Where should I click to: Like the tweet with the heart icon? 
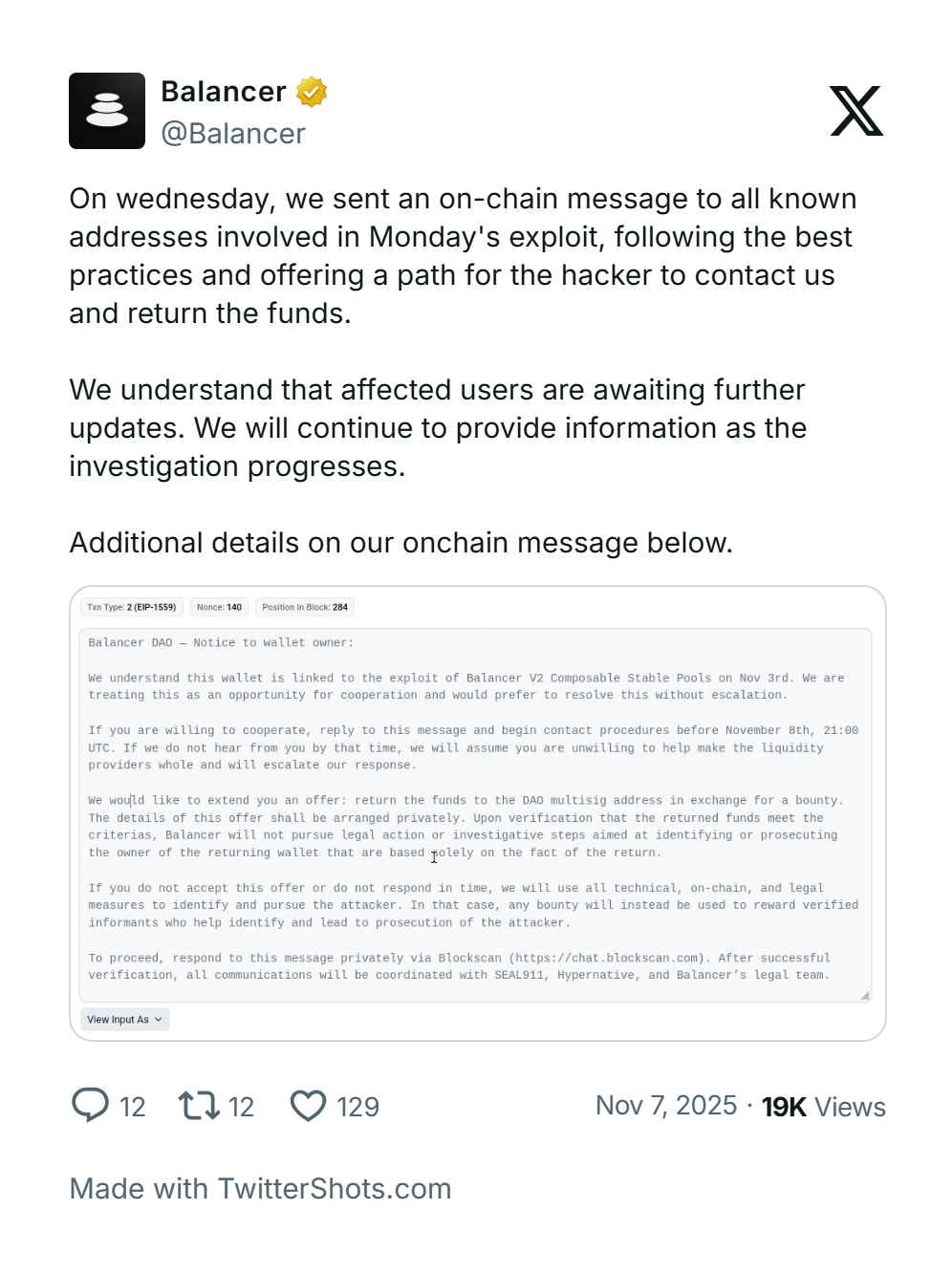click(308, 1106)
